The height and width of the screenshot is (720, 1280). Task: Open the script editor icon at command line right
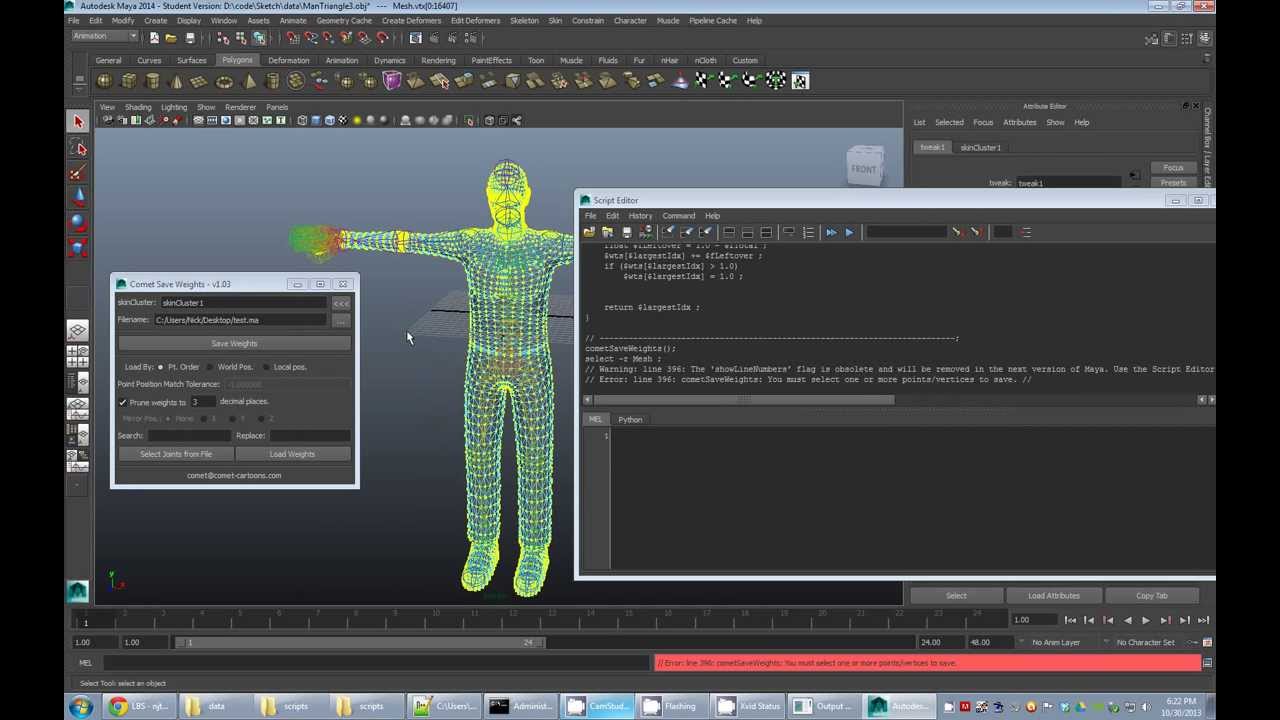tap(1207, 663)
